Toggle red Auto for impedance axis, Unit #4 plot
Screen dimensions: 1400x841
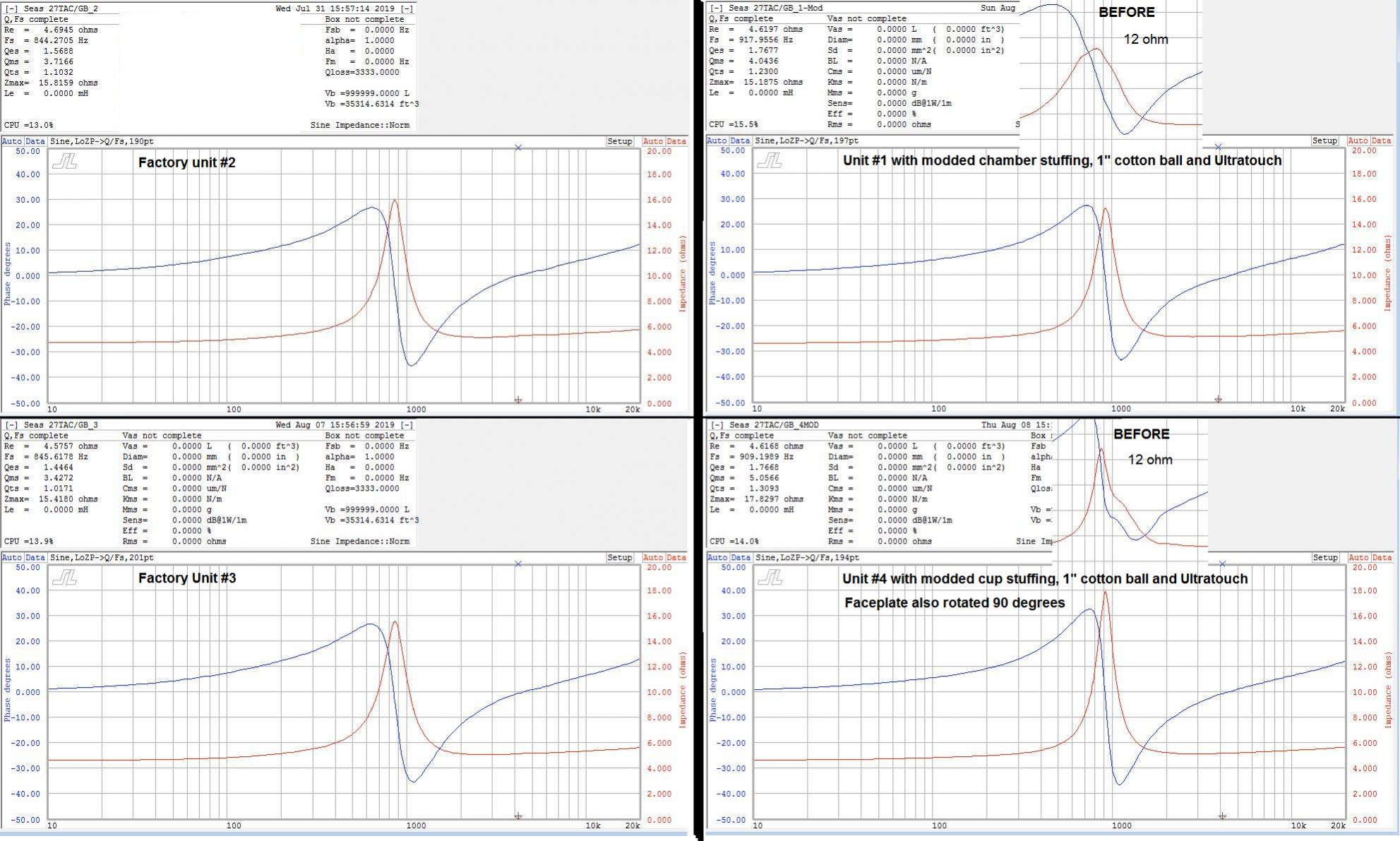tap(1358, 557)
